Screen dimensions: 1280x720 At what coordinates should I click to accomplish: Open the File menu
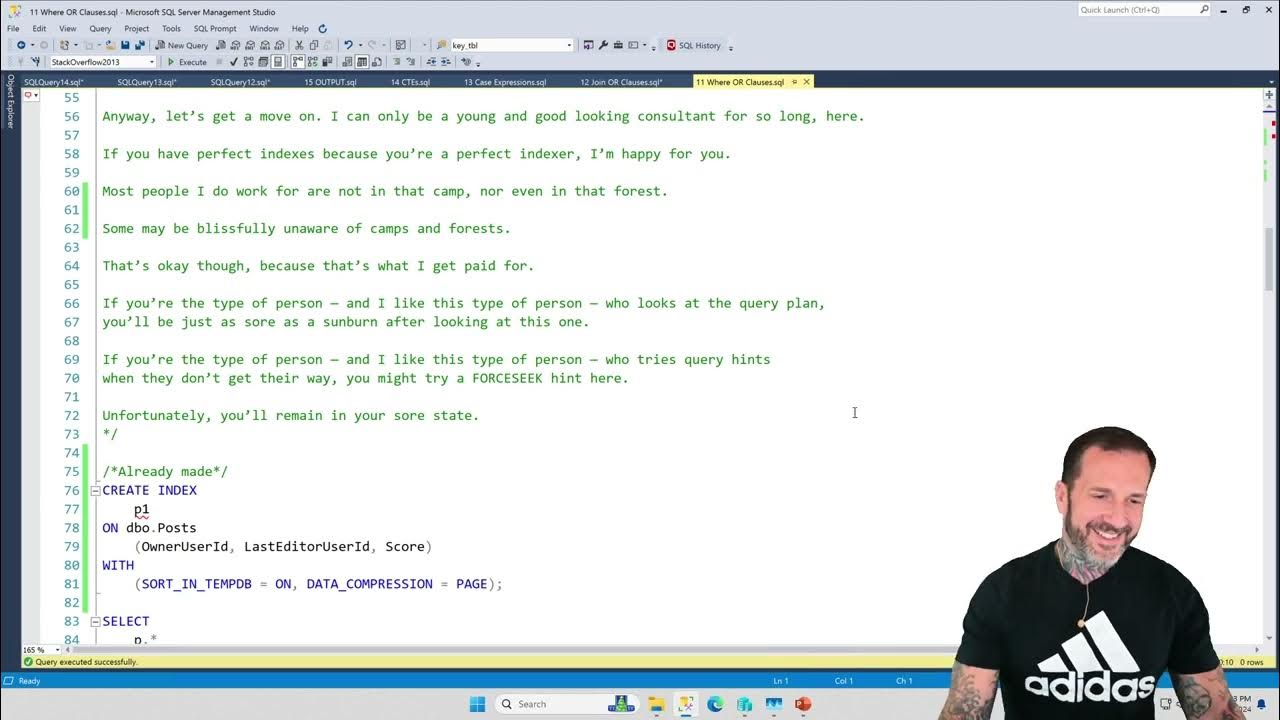(13, 29)
